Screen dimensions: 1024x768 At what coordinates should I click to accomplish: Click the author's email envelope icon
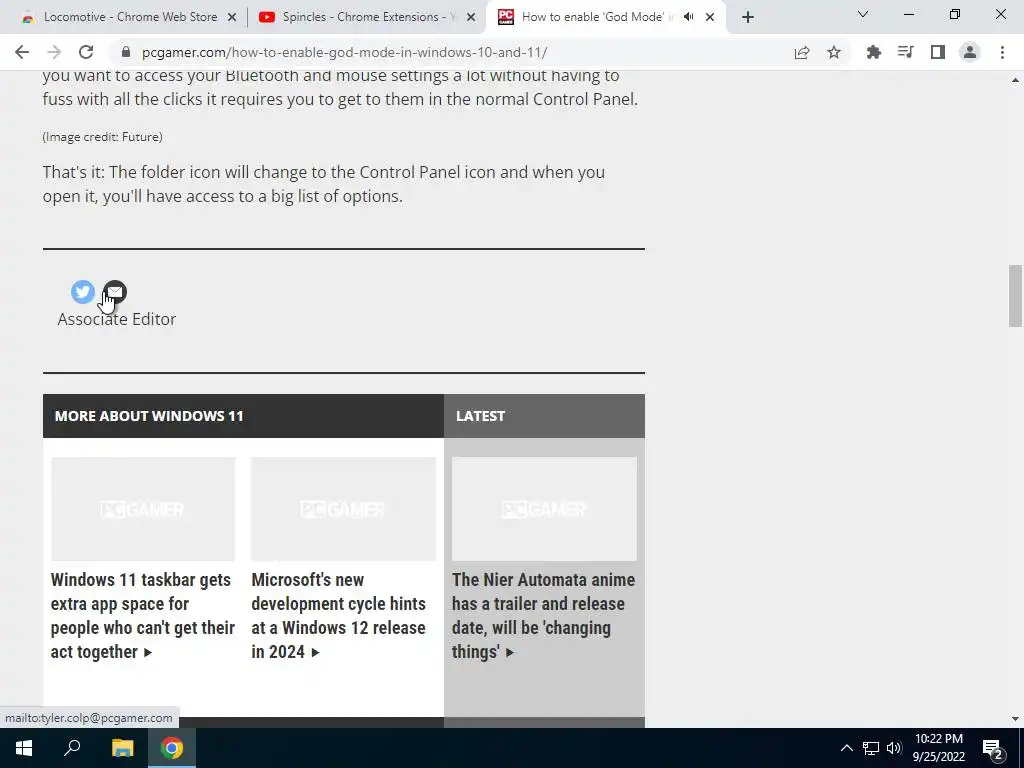point(115,291)
